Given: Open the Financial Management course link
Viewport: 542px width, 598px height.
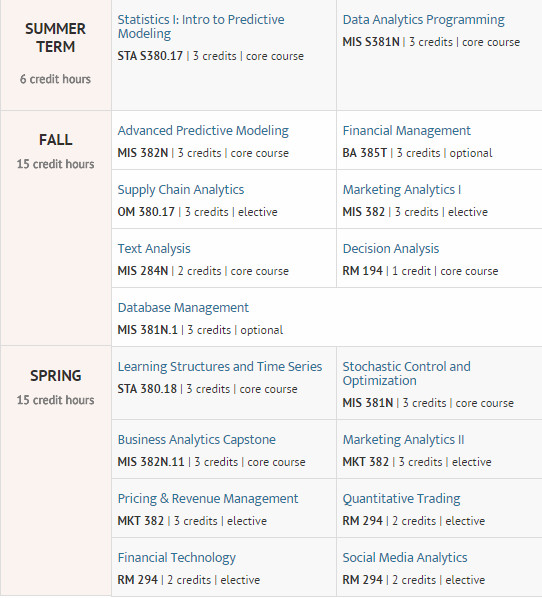Looking at the screenshot, I should 406,130.
